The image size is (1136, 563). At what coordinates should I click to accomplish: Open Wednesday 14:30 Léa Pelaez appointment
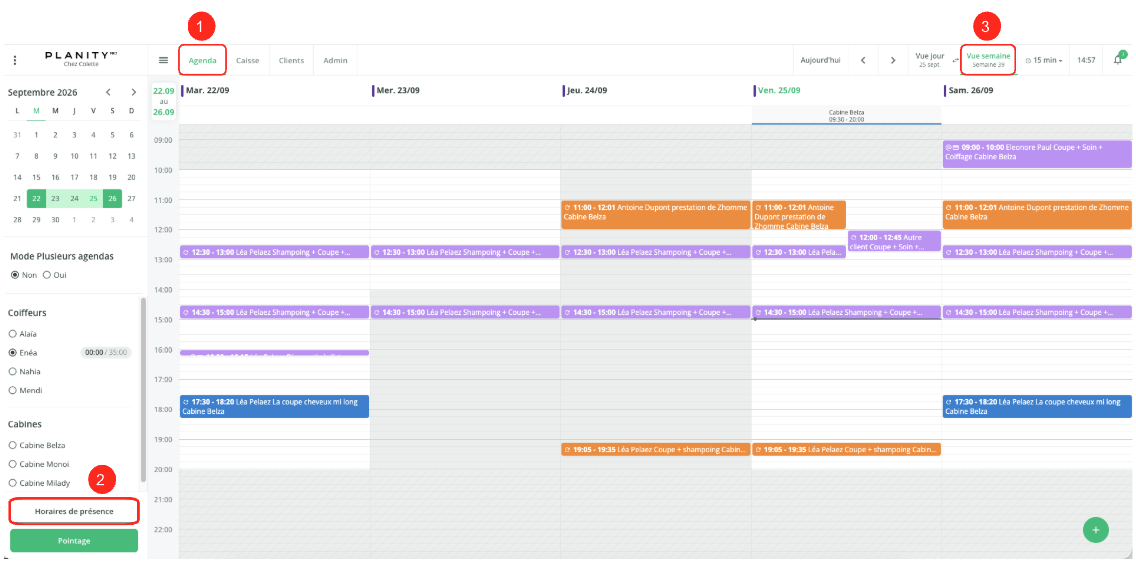[465, 312]
